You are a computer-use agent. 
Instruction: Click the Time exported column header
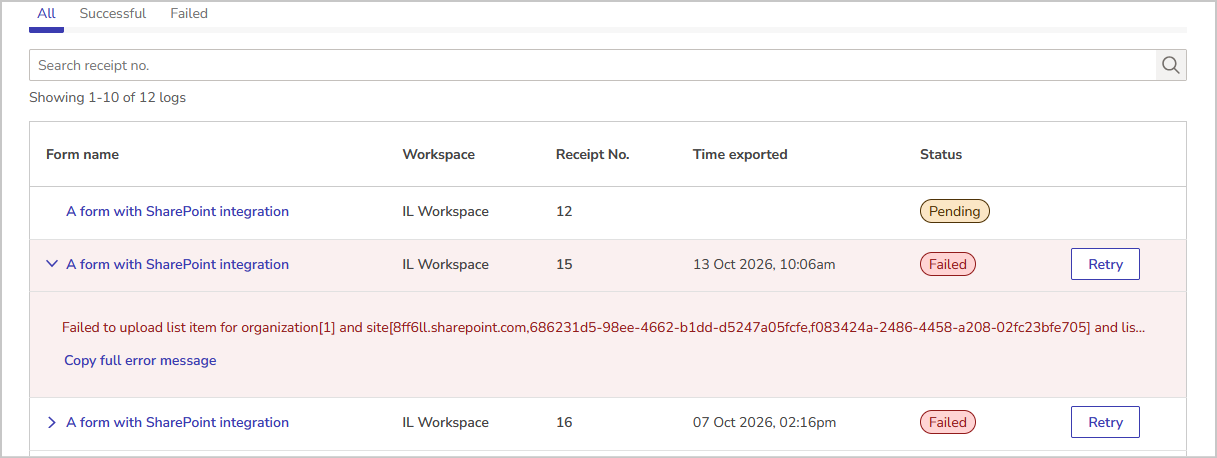click(x=740, y=155)
